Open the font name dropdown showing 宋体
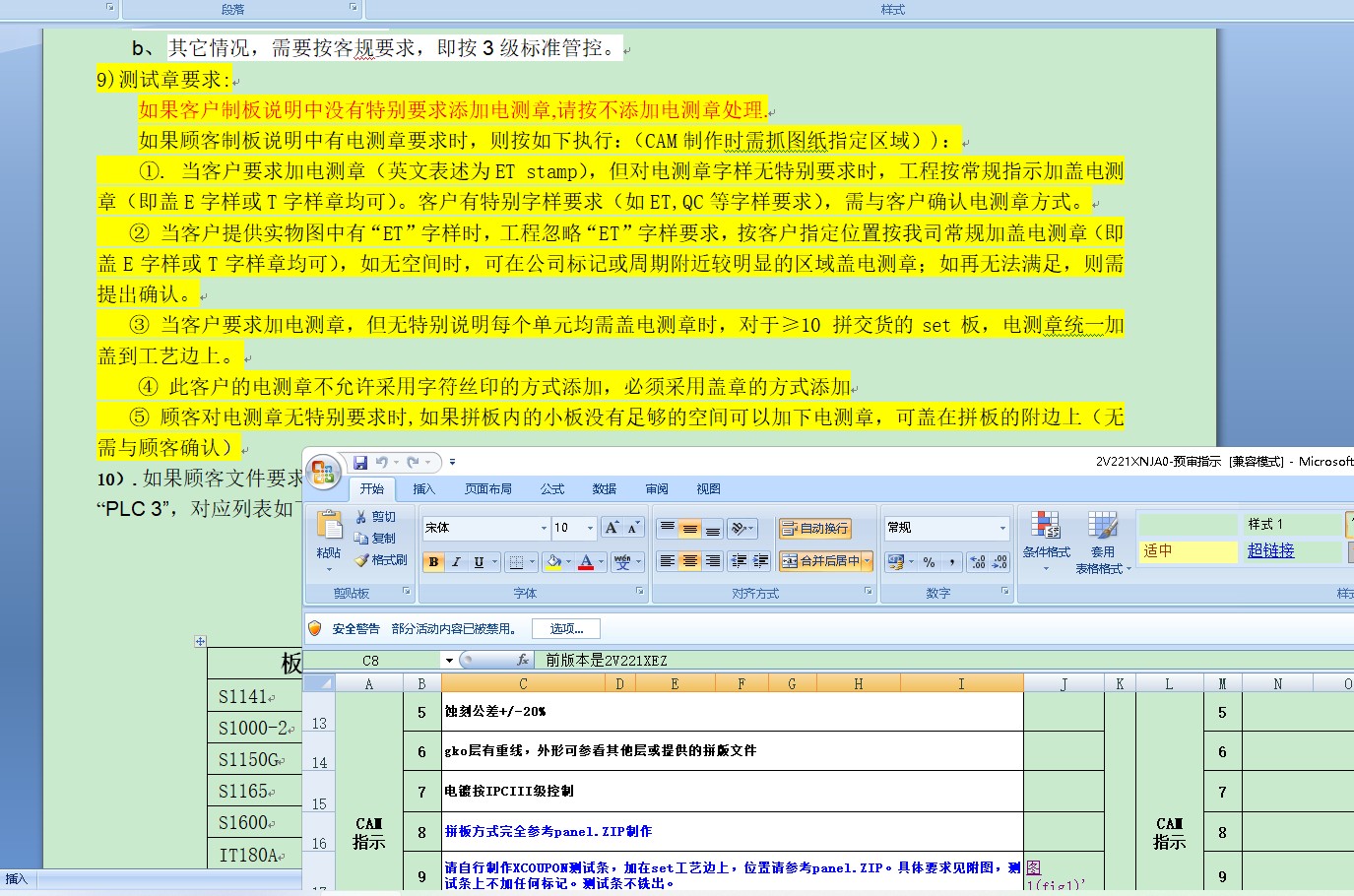 coord(544,528)
